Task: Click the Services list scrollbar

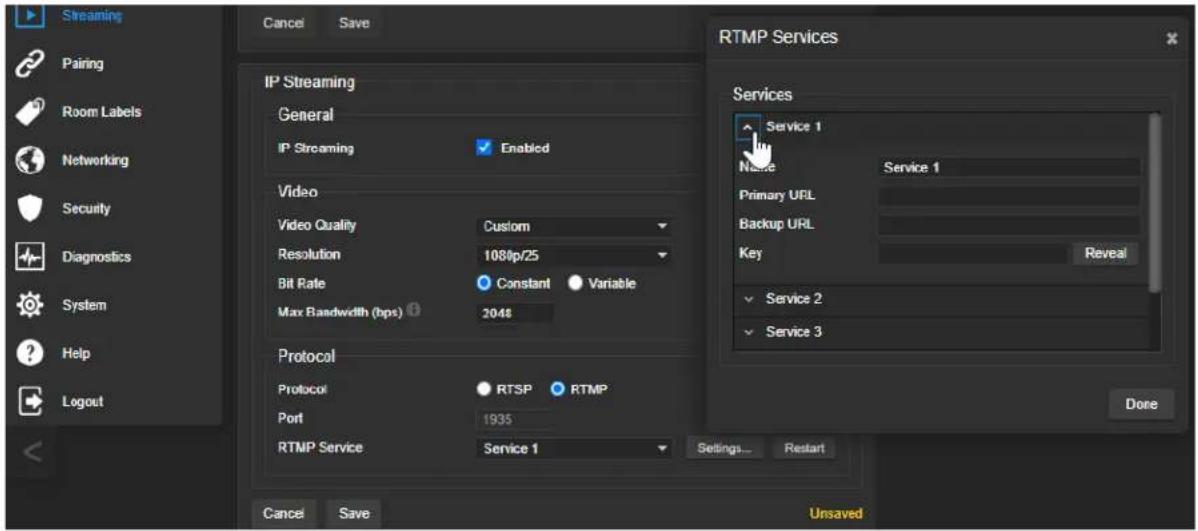Action: (x=1154, y=202)
